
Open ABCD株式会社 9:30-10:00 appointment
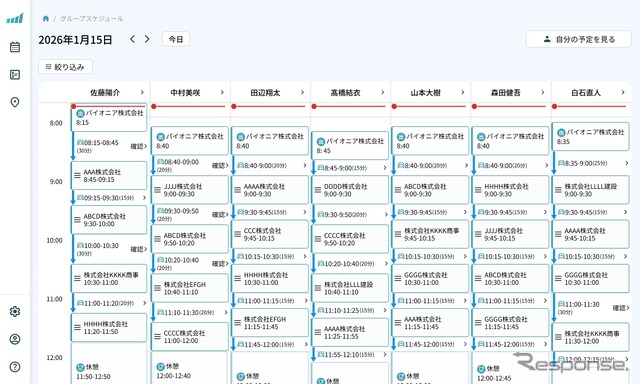(109, 220)
